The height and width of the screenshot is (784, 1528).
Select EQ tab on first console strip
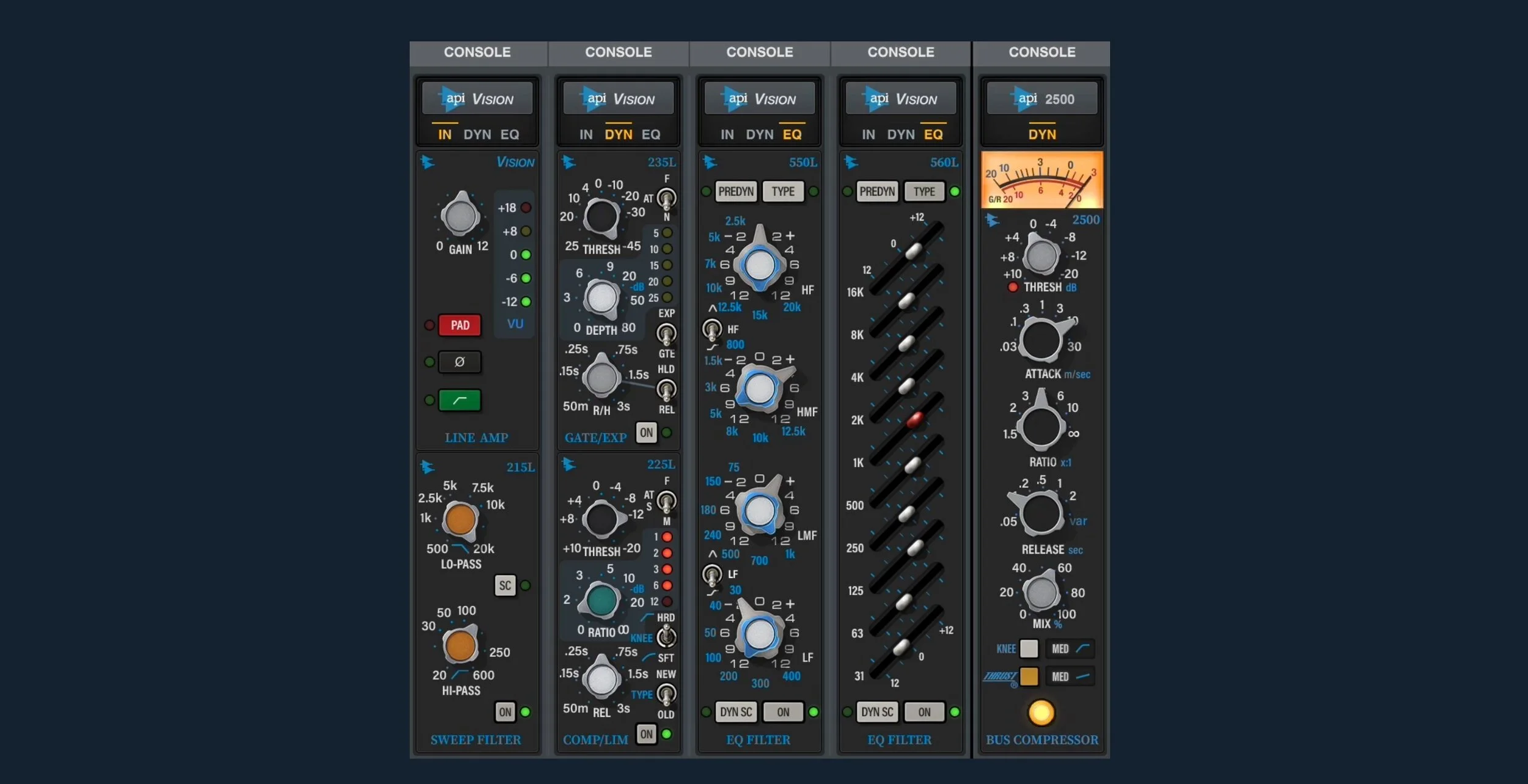click(510, 134)
